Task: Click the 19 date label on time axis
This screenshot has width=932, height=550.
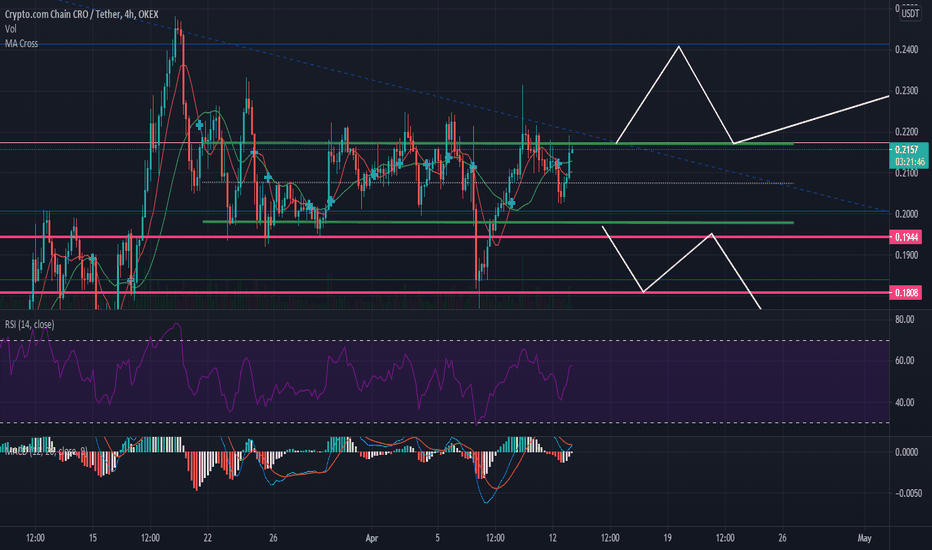Action: (x=667, y=538)
